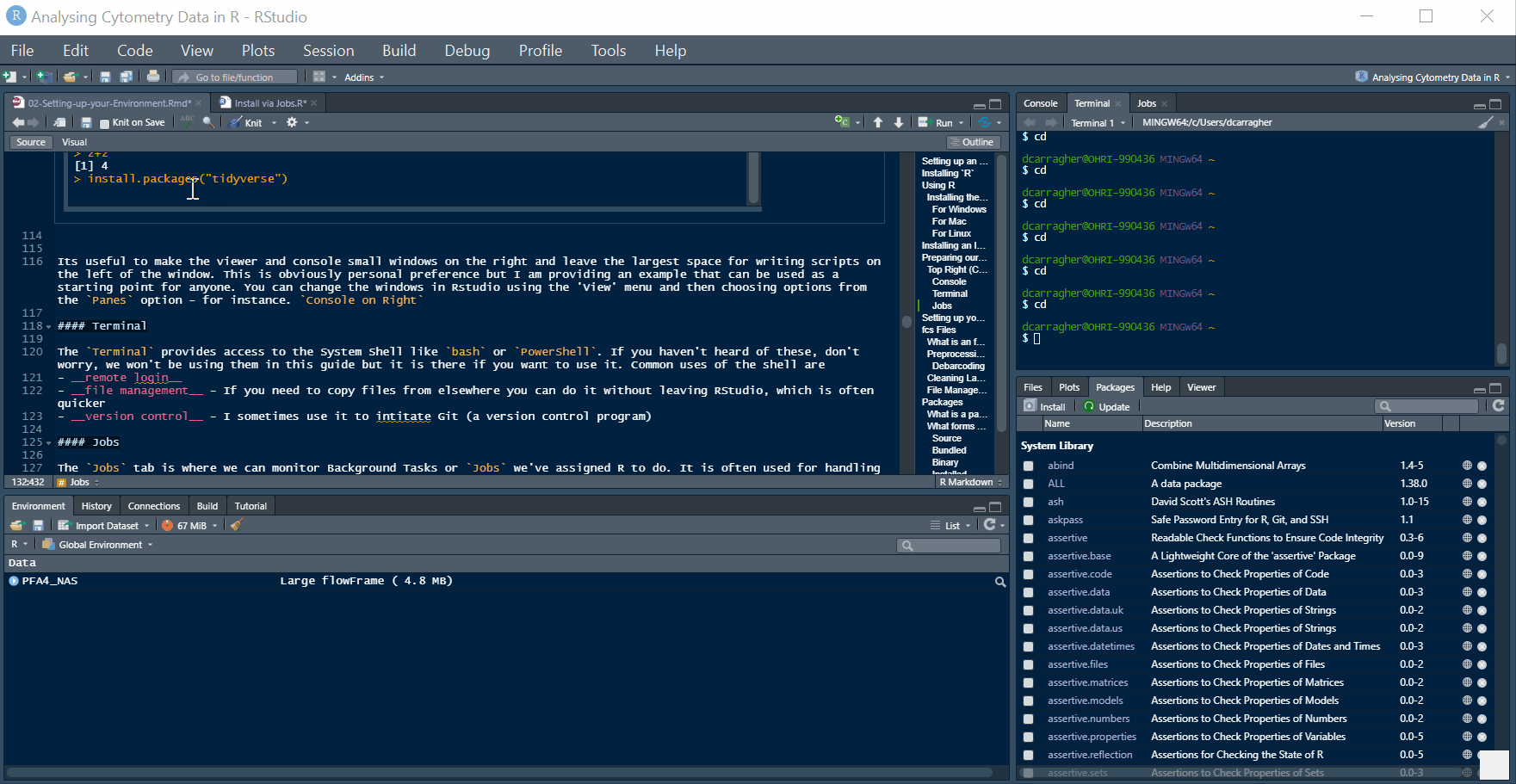Click the Open file folder icon in main toolbar
The image size is (1516, 784).
pyautogui.click(x=71, y=77)
